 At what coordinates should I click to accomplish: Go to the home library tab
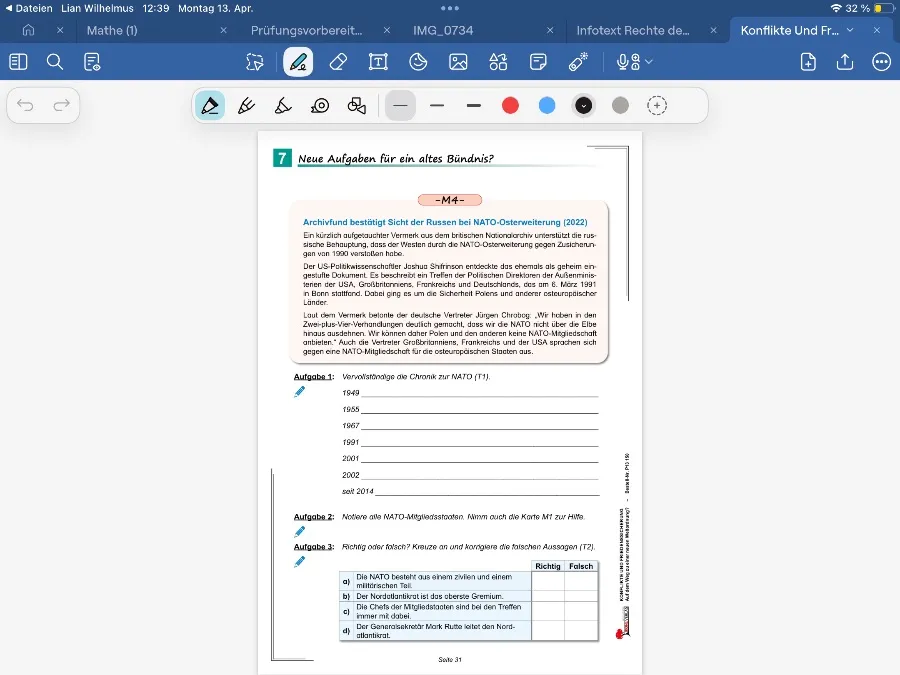(28, 30)
